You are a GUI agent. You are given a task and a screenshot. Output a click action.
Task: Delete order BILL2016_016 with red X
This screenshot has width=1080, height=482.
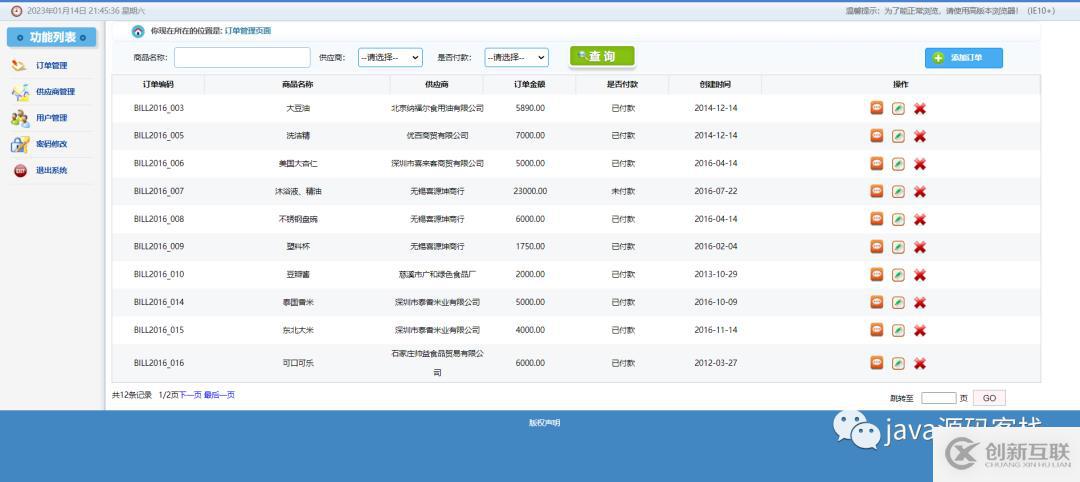click(x=919, y=364)
